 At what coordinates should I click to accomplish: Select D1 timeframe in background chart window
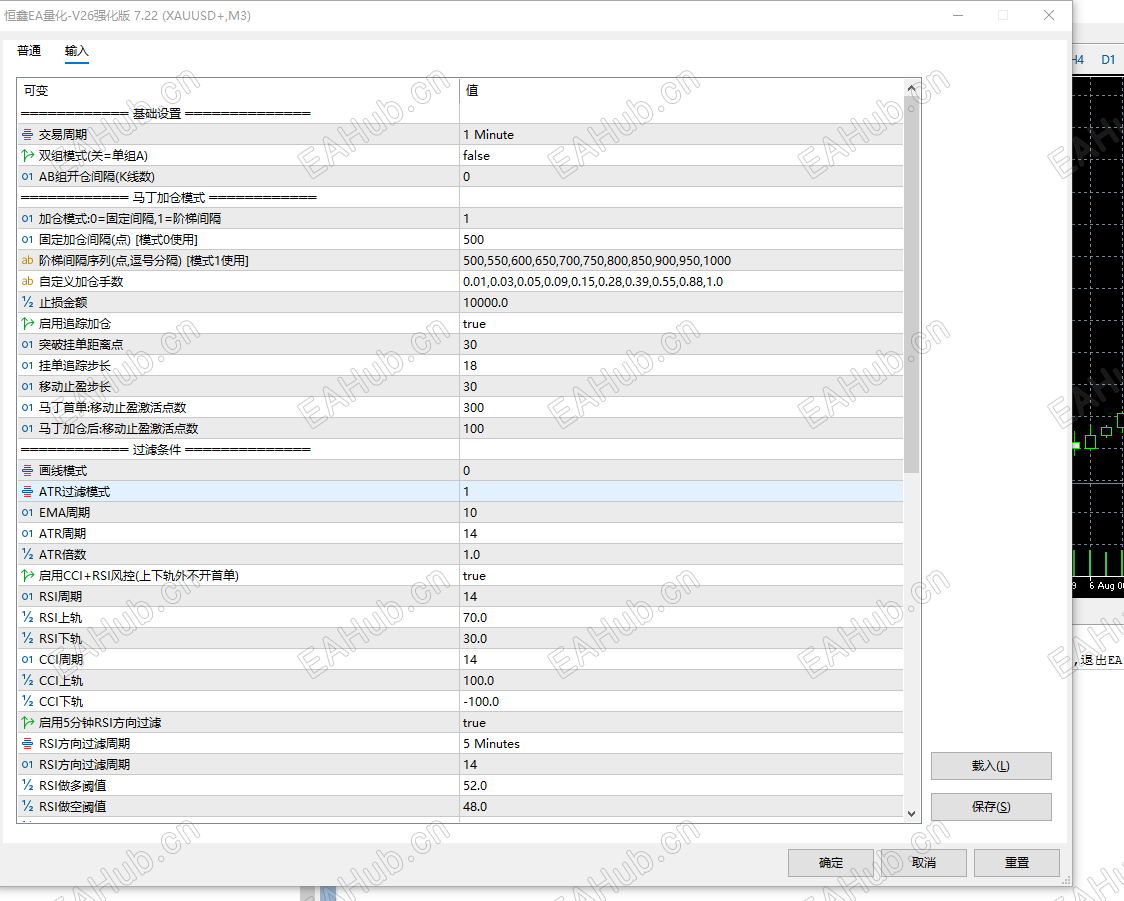pyautogui.click(x=1108, y=59)
